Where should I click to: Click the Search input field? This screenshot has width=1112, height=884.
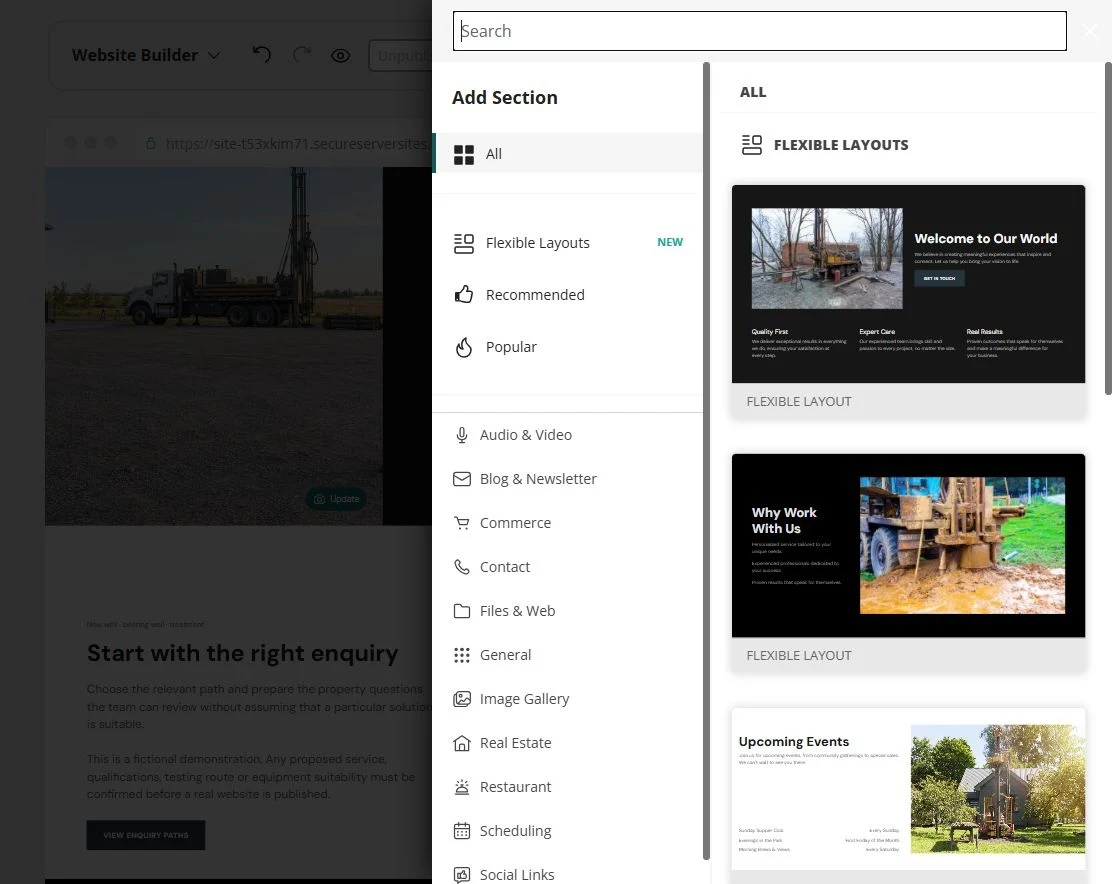(x=760, y=31)
